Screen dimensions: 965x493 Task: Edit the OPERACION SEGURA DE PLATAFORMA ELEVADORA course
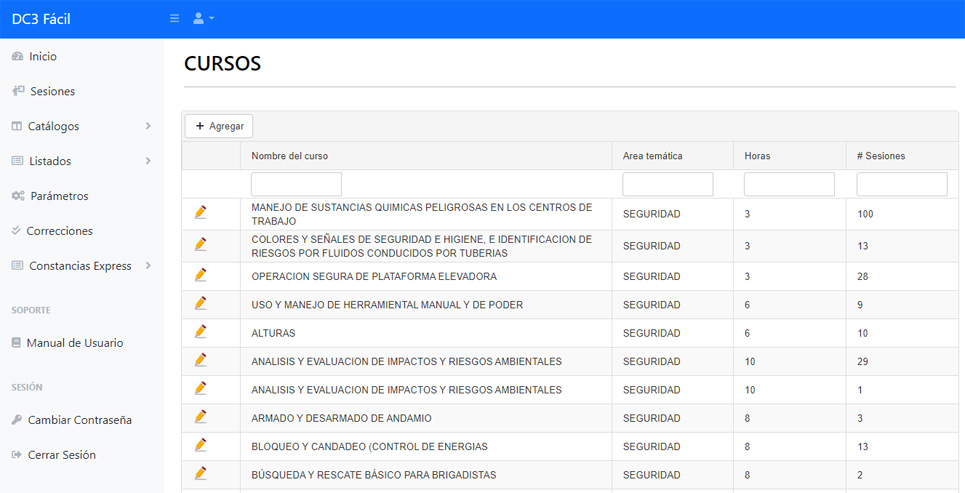tap(201, 275)
